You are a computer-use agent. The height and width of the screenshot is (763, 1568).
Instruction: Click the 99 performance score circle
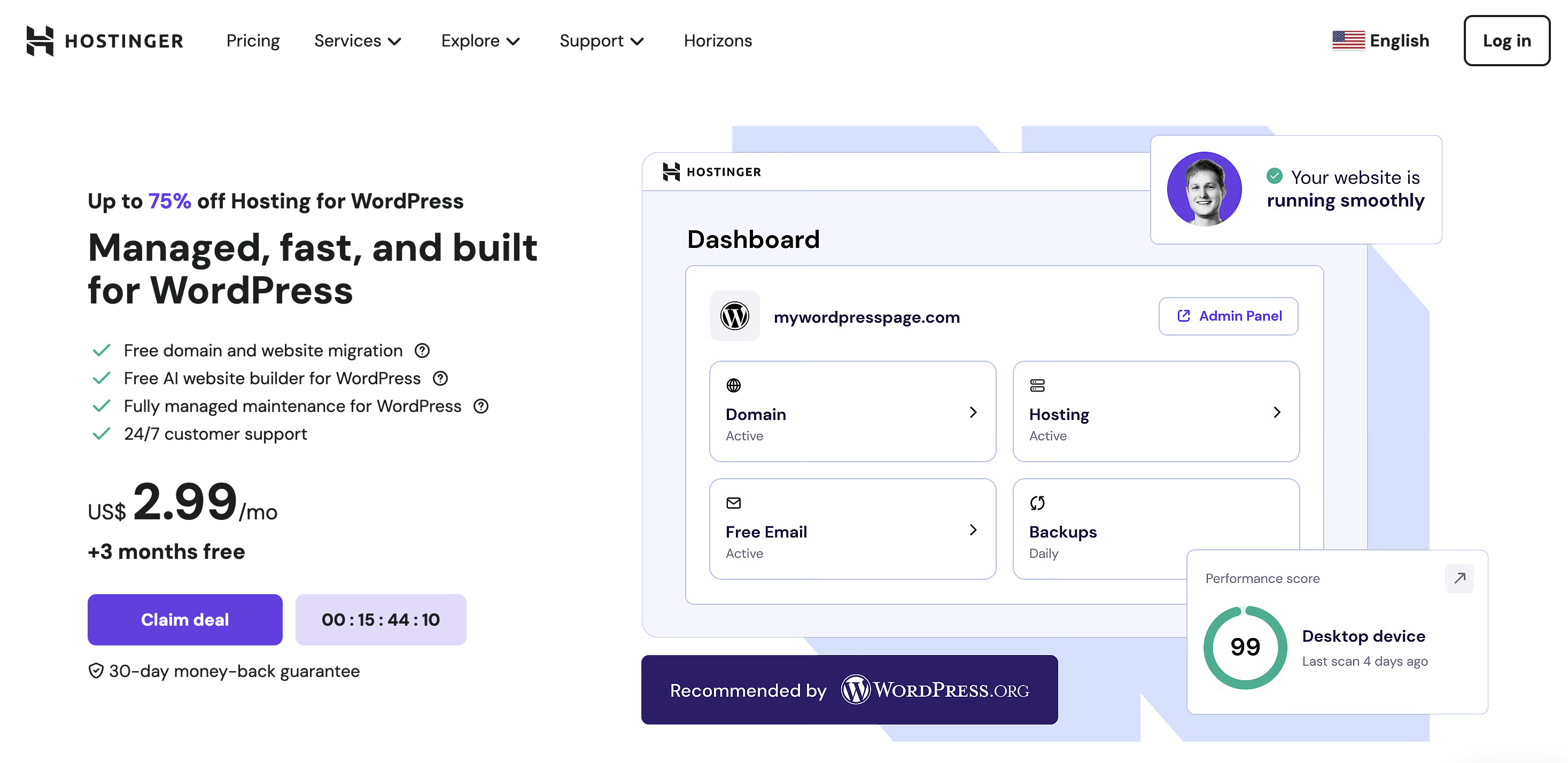[x=1245, y=647]
